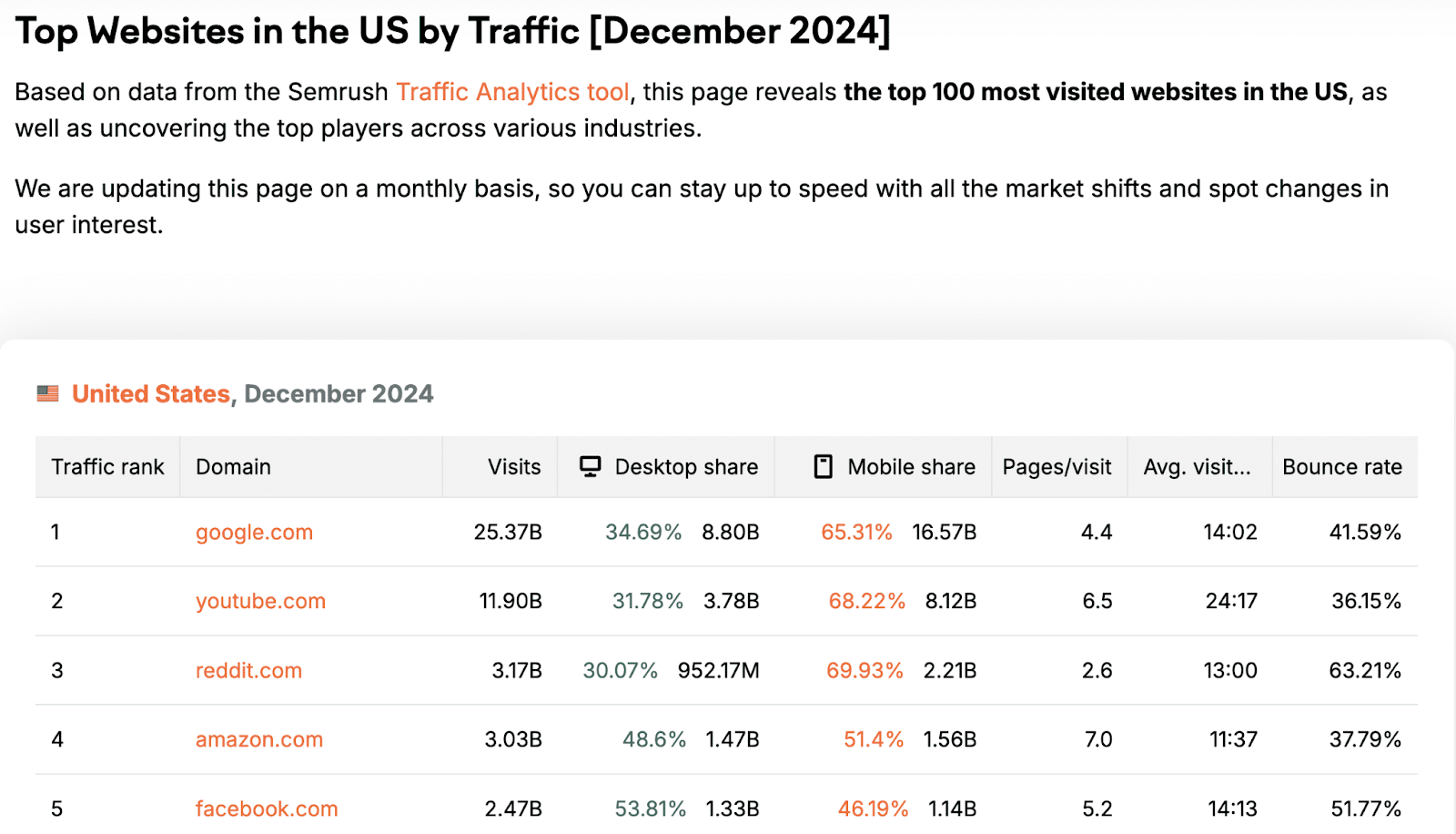Click the Mobile share column header
Image resolution: width=1456 pixels, height=834 pixels.
pyautogui.click(x=911, y=467)
